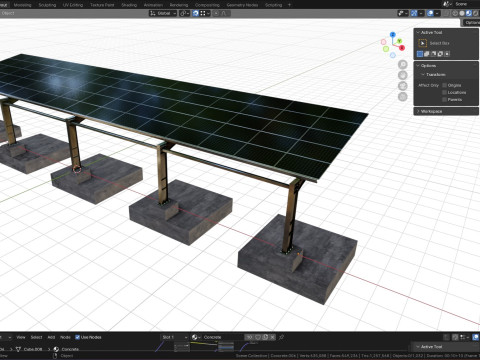The width and height of the screenshot is (480, 360).
Task: Toggle the pin node tree icon
Action: tap(282, 337)
